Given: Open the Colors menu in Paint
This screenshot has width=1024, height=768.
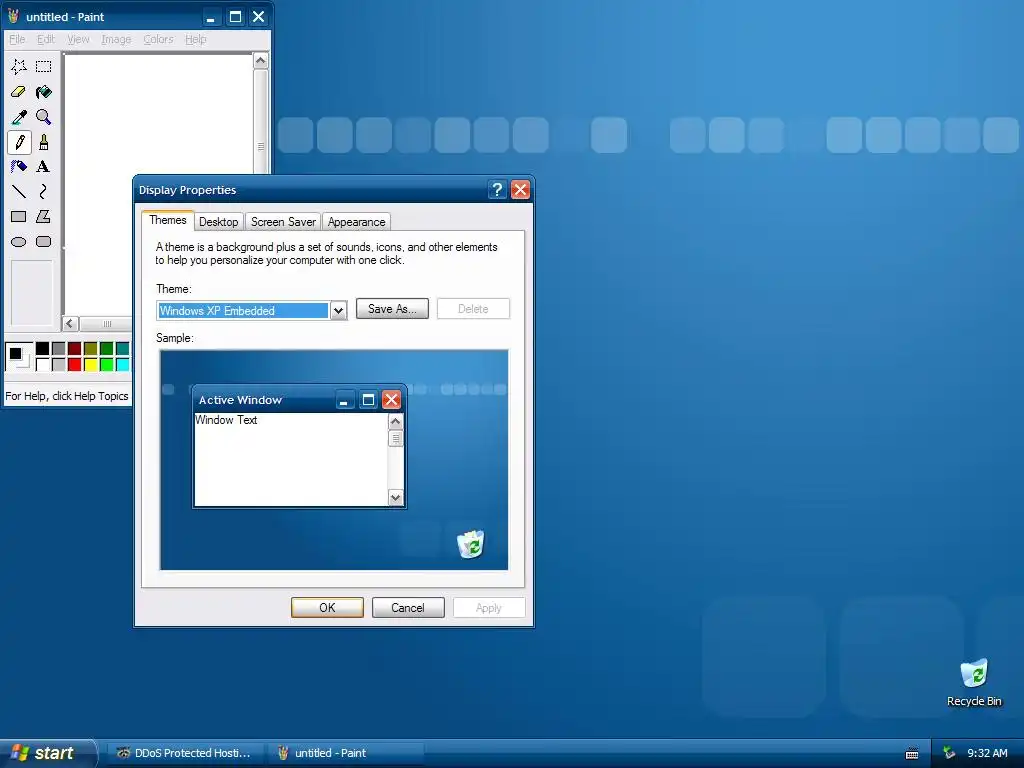Looking at the screenshot, I should coord(159,39).
